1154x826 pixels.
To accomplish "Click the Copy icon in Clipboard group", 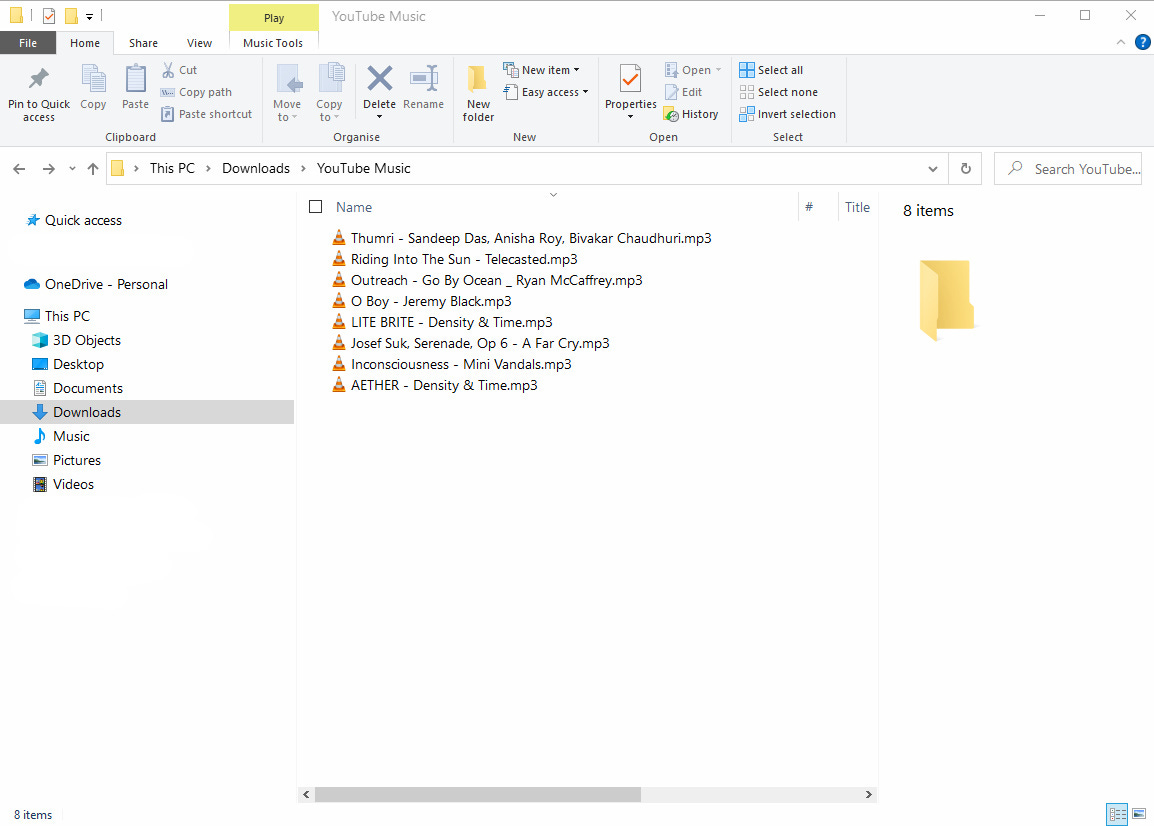I will click(x=93, y=80).
